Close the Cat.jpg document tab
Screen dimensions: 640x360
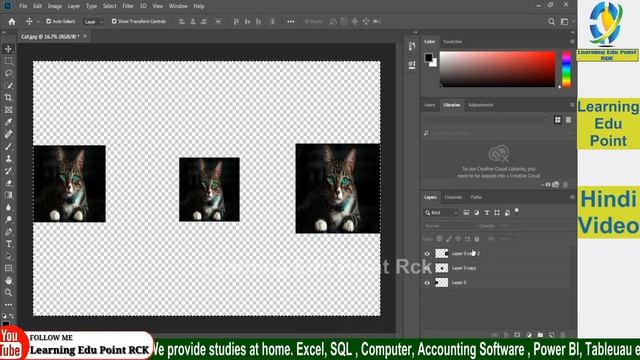click(x=85, y=36)
